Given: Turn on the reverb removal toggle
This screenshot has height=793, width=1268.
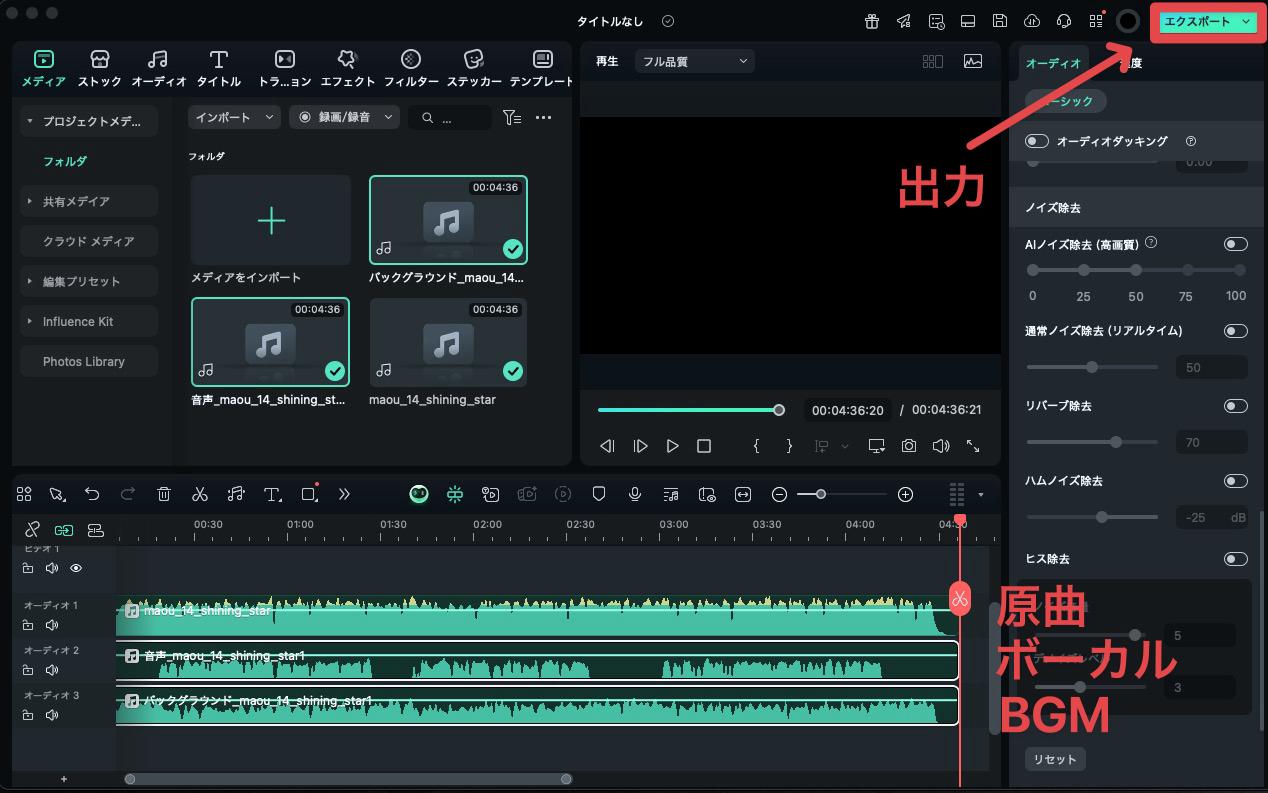Looking at the screenshot, I should pyautogui.click(x=1235, y=406).
